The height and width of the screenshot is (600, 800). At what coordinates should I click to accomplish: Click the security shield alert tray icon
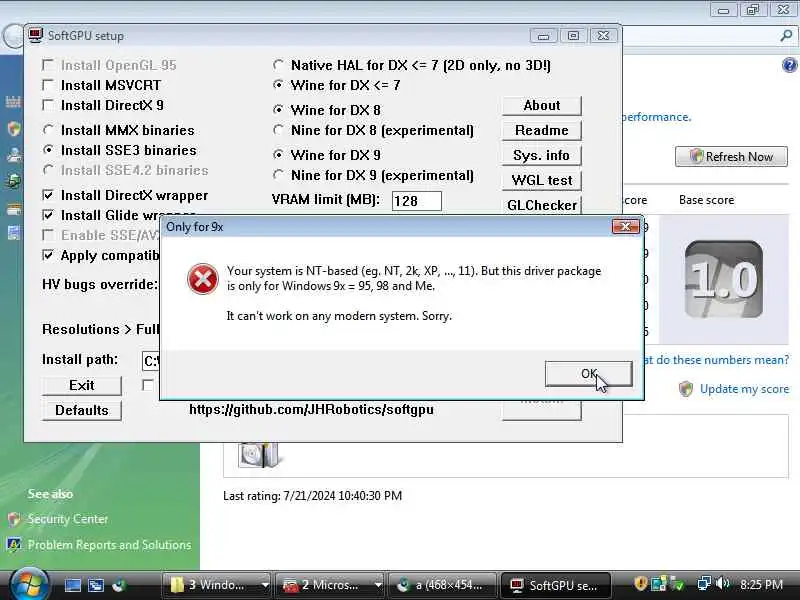tap(640, 583)
